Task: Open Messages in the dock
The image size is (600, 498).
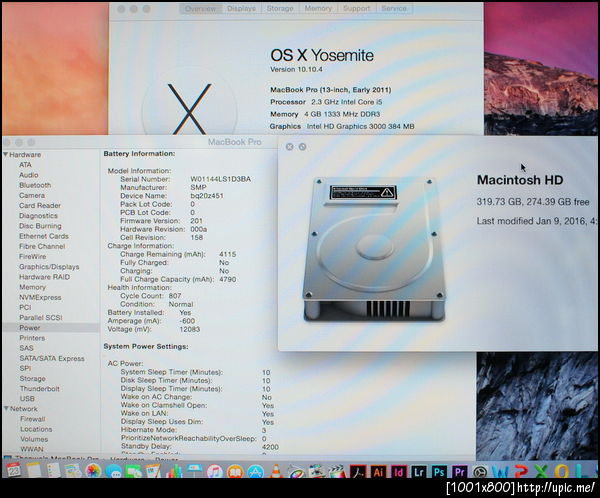Action: tap(114, 471)
